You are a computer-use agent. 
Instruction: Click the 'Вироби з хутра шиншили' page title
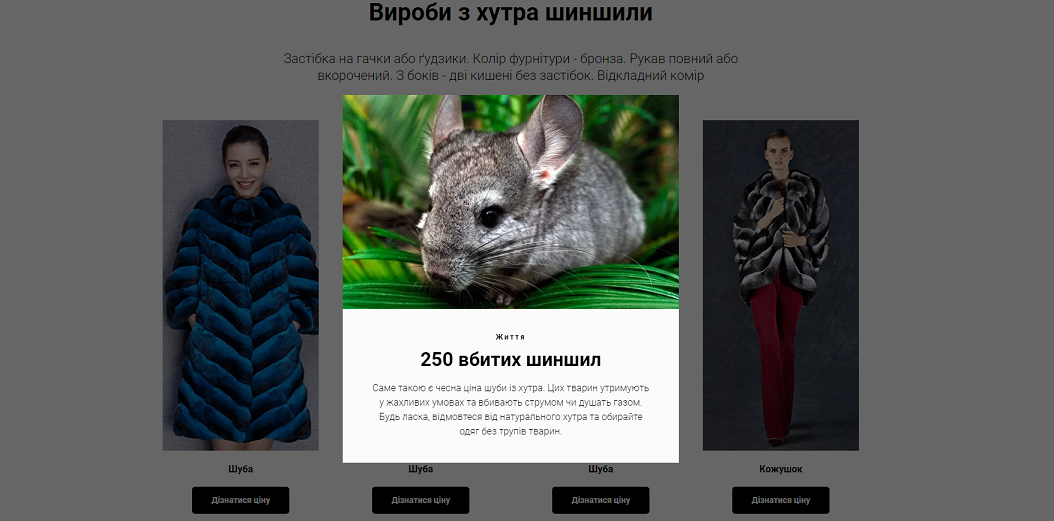click(511, 12)
